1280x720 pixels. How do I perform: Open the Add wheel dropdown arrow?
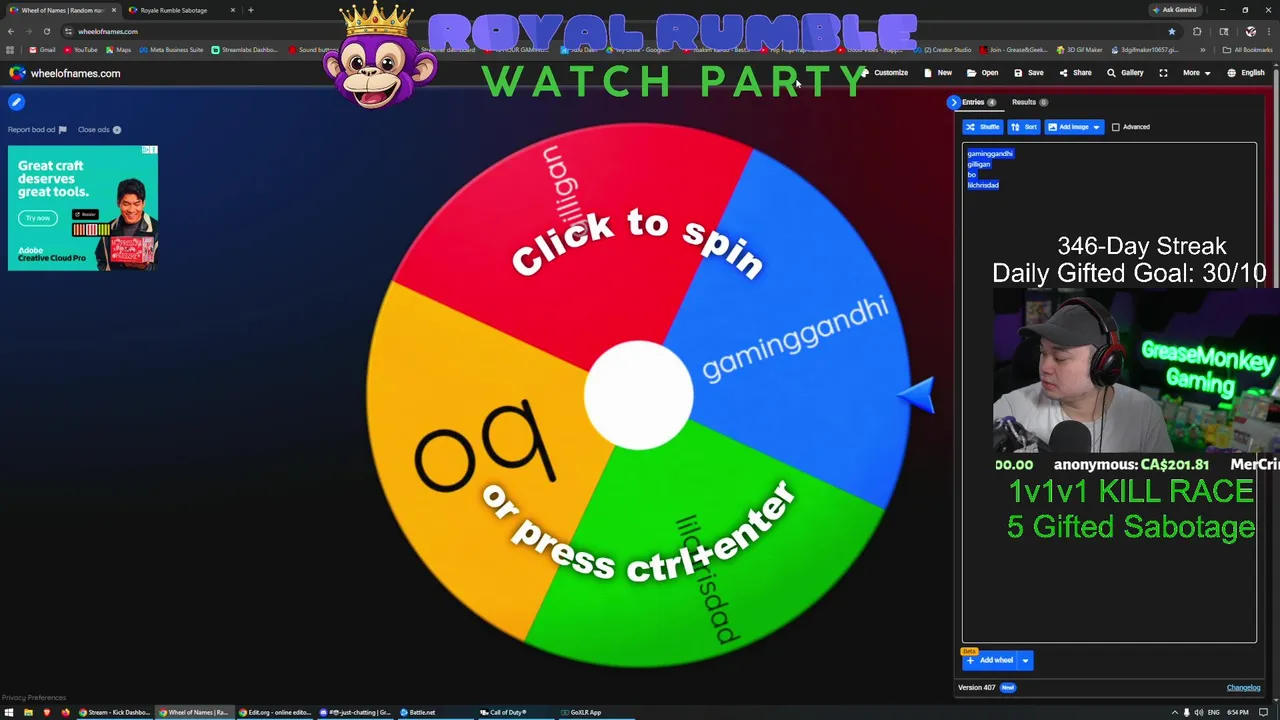click(x=1025, y=660)
